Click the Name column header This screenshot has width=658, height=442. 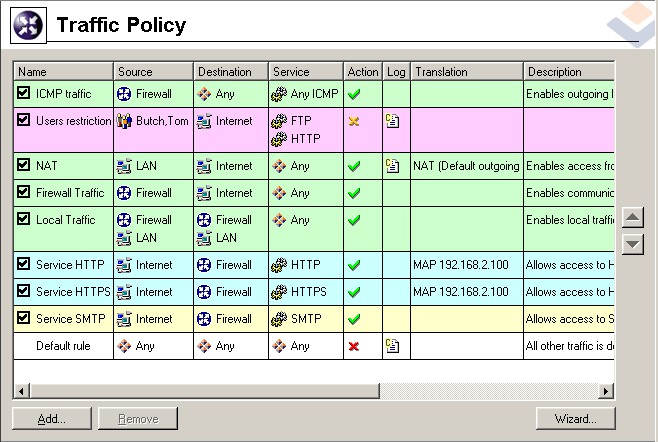[x=63, y=72]
